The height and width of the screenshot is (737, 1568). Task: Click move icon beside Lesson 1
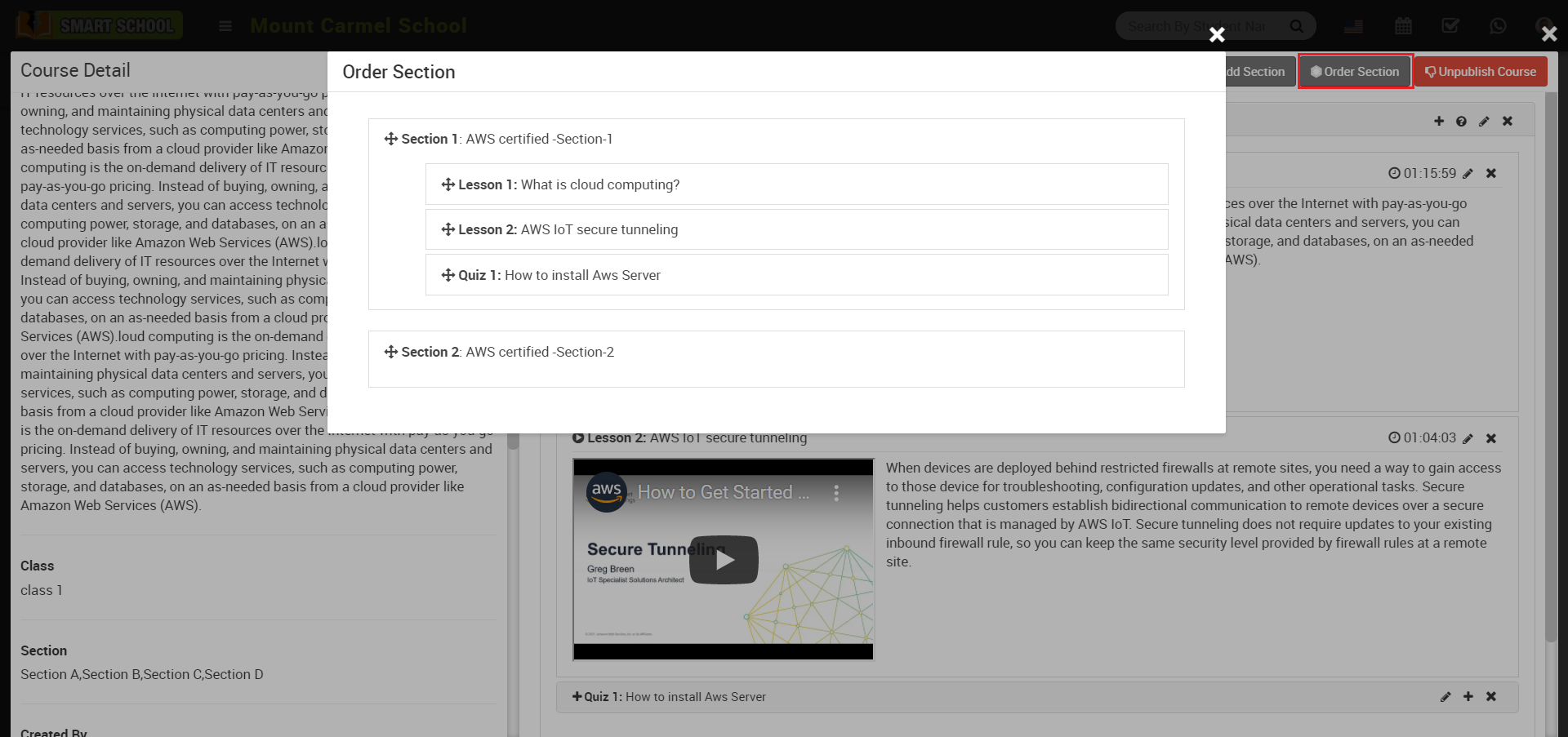[x=448, y=184]
